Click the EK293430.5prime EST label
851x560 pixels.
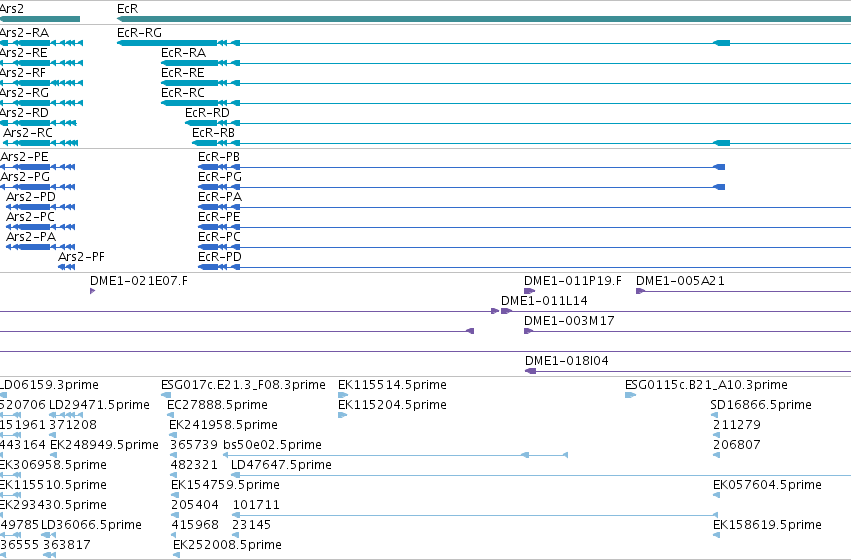[x=53, y=506]
